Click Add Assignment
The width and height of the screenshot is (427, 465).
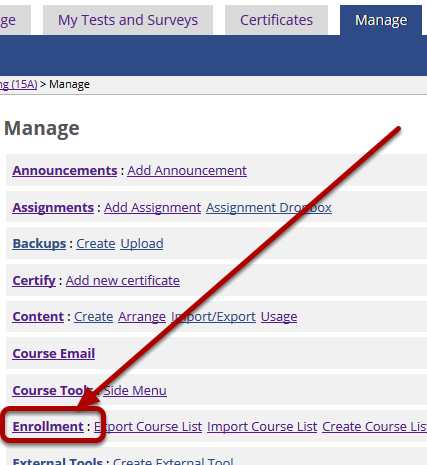click(152, 207)
